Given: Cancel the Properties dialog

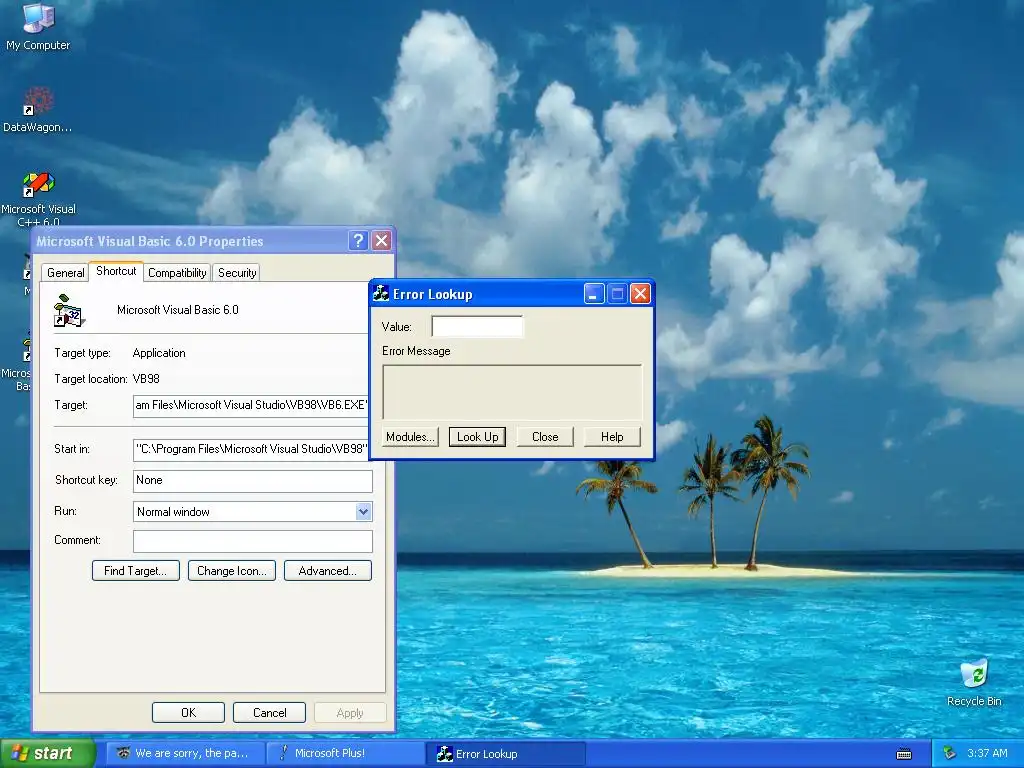Looking at the screenshot, I should coord(269,712).
